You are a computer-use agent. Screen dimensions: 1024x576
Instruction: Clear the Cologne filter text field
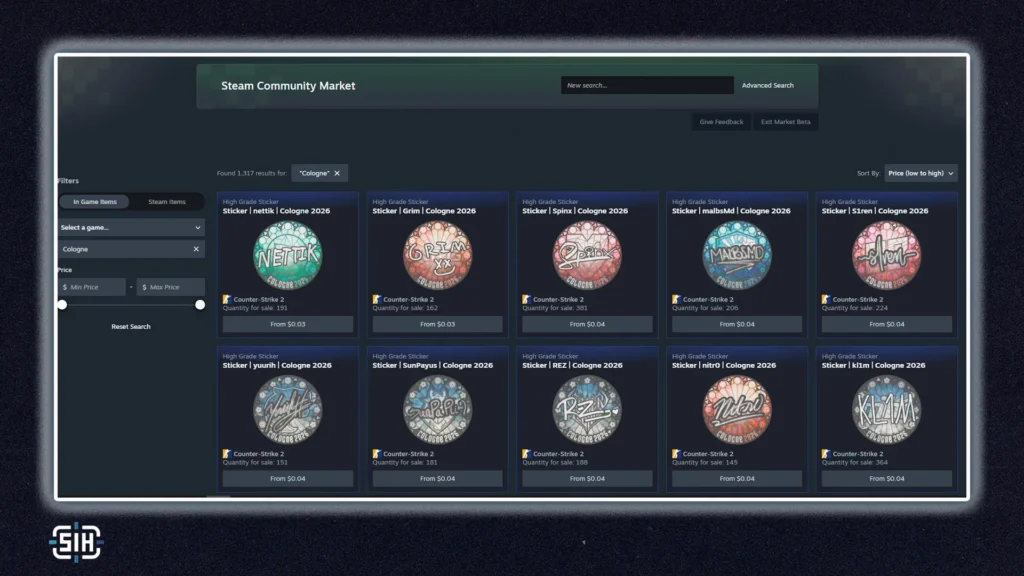tap(196, 249)
